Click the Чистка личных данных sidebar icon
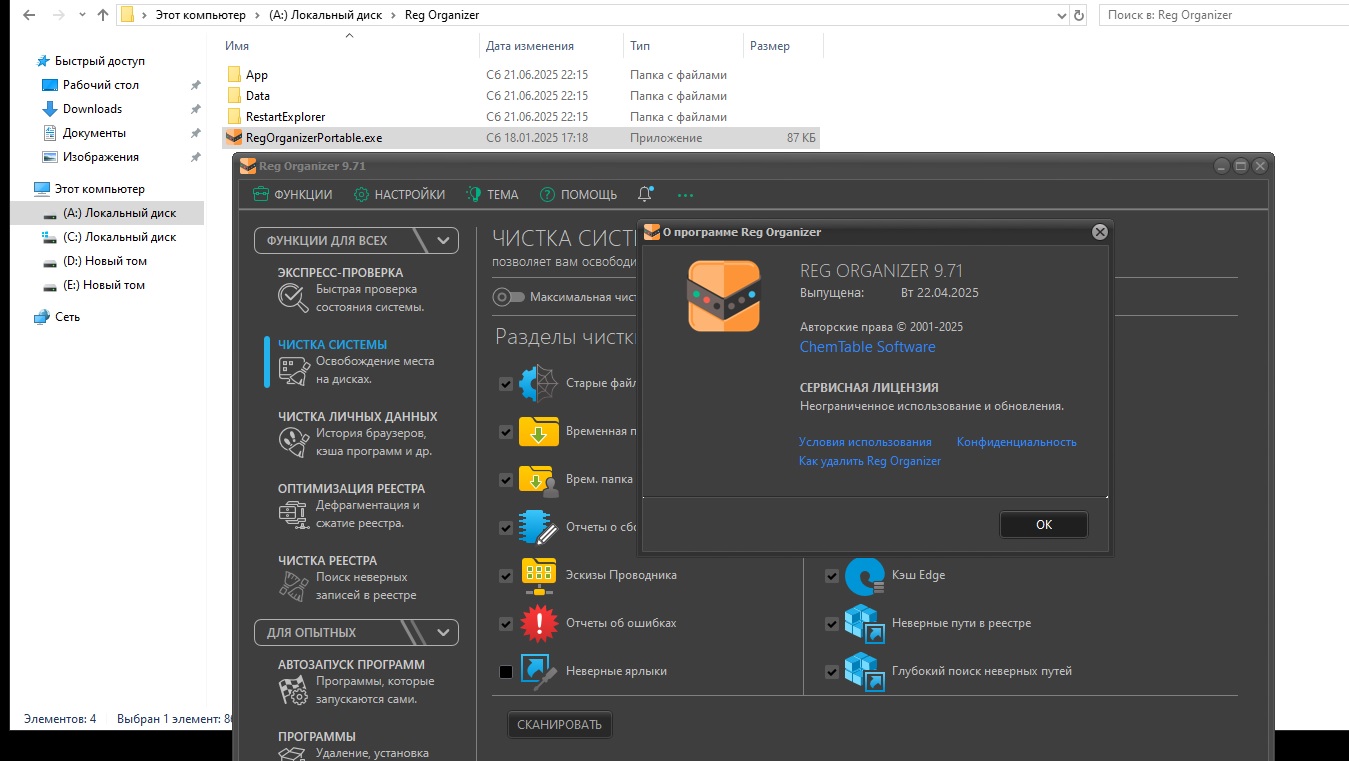Image resolution: width=1349 pixels, height=761 pixels. 293,442
